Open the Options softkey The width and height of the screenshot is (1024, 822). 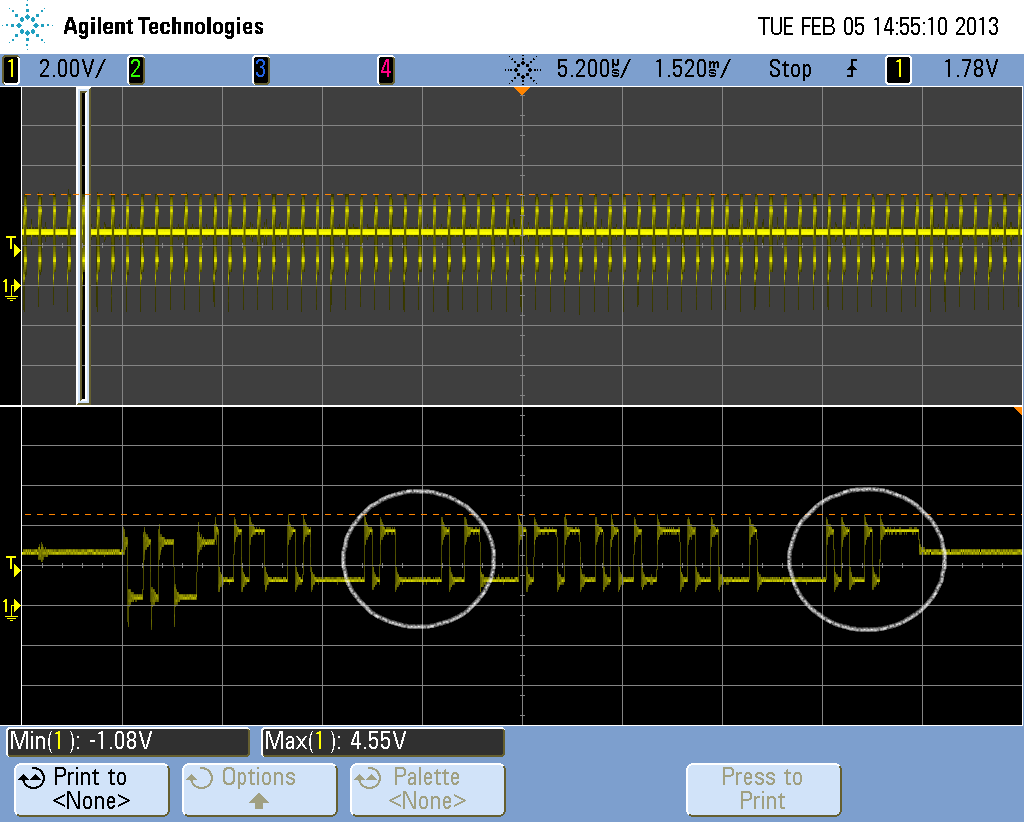click(259, 789)
